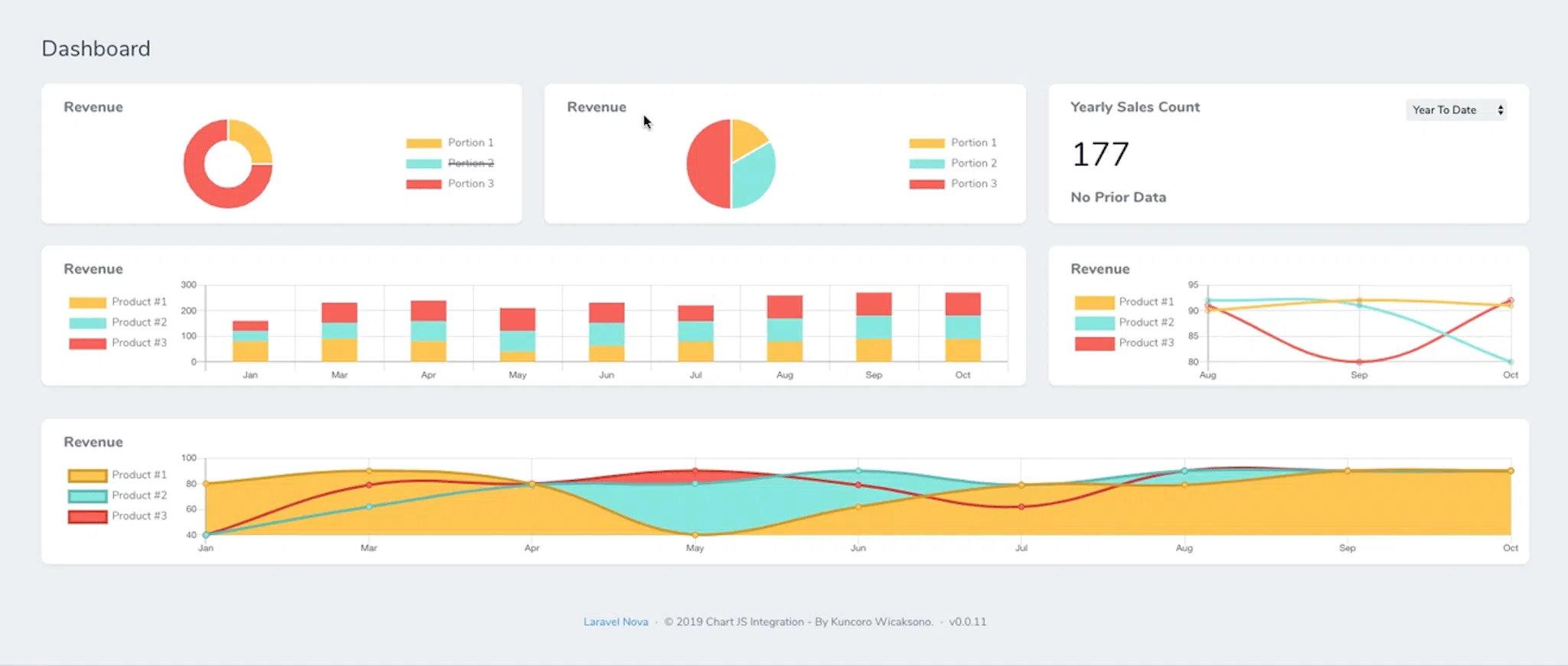The width and height of the screenshot is (1568, 666).
Task: Toggle Portion 3 in doughnut chart legend
Action: click(449, 184)
